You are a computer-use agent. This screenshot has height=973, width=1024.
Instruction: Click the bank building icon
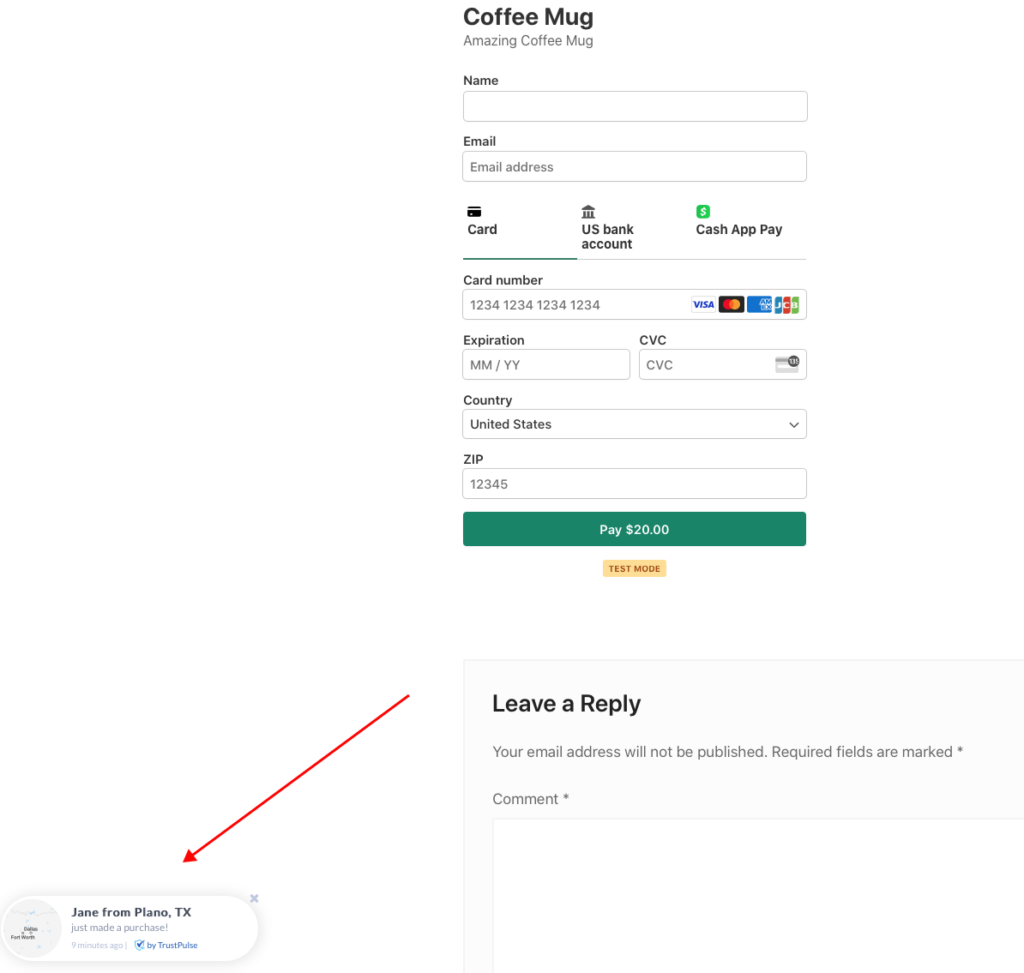tap(588, 212)
